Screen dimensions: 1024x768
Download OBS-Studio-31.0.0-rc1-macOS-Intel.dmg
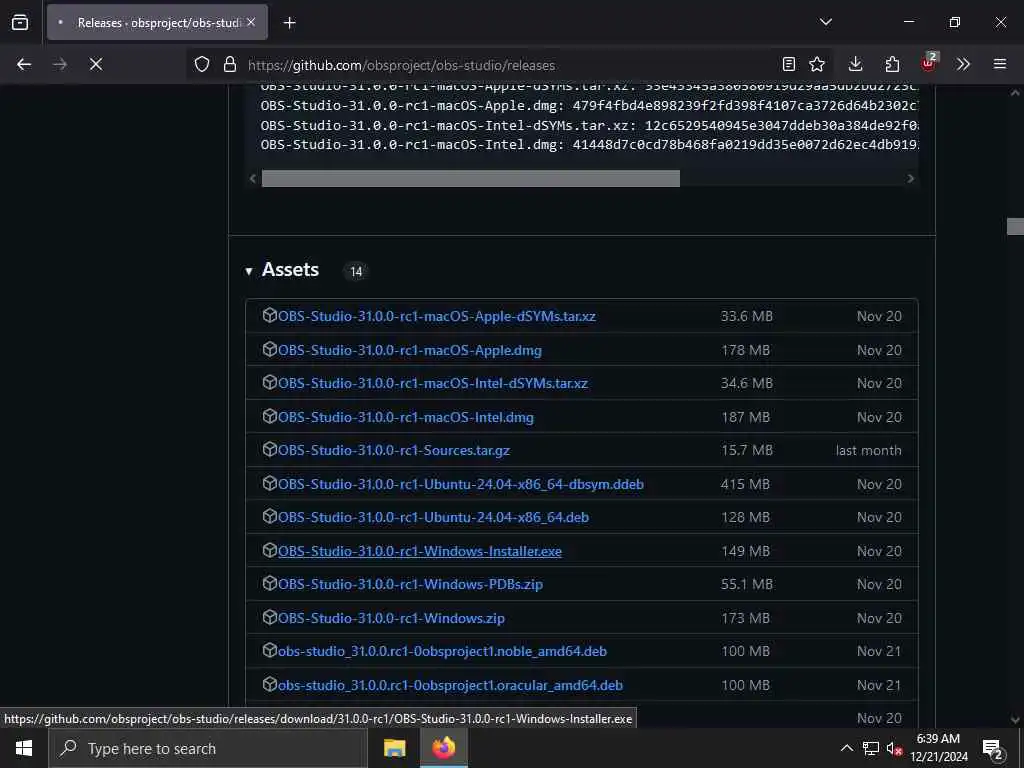pos(406,417)
